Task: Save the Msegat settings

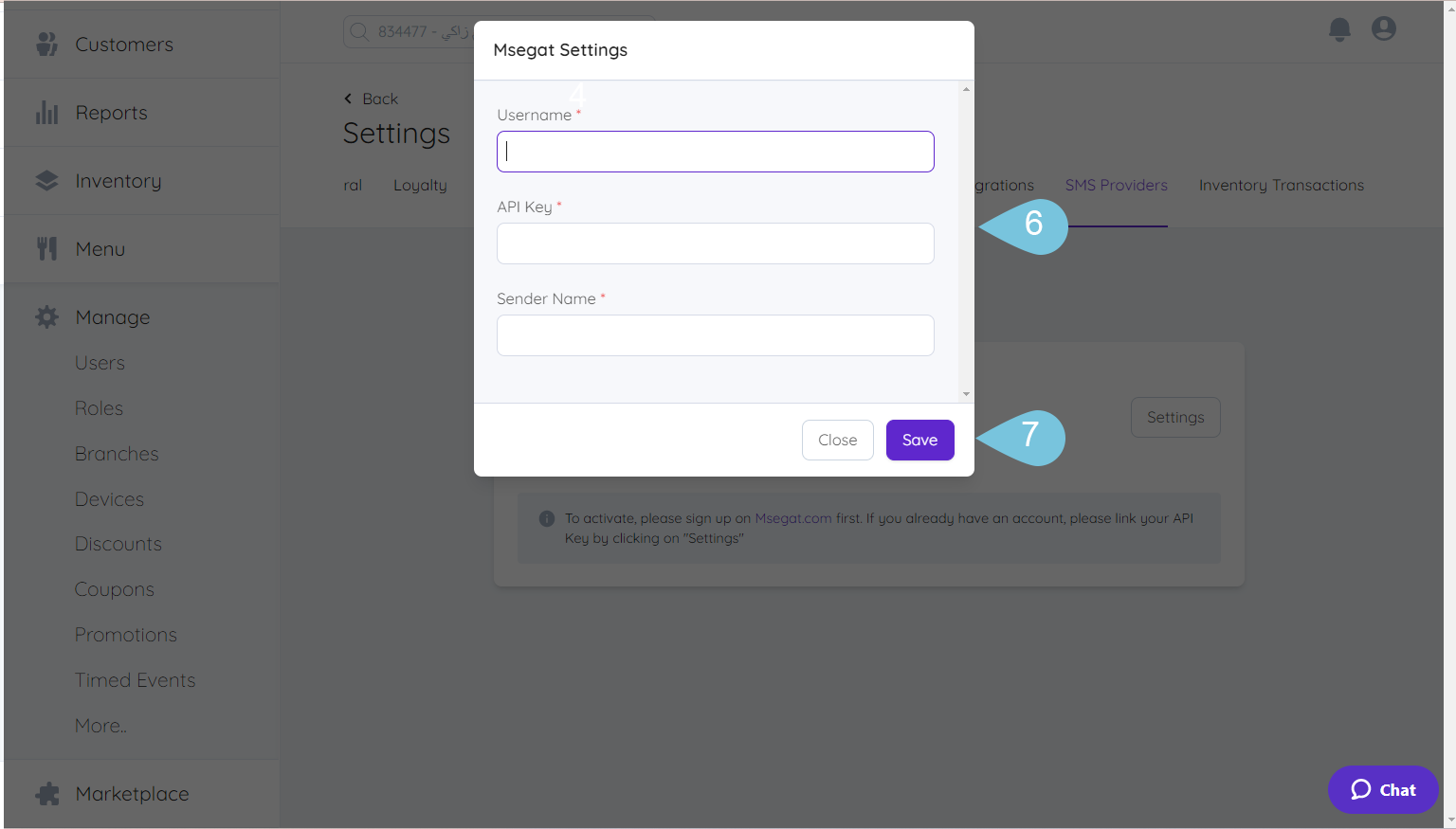Action: (x=919, y=440)
